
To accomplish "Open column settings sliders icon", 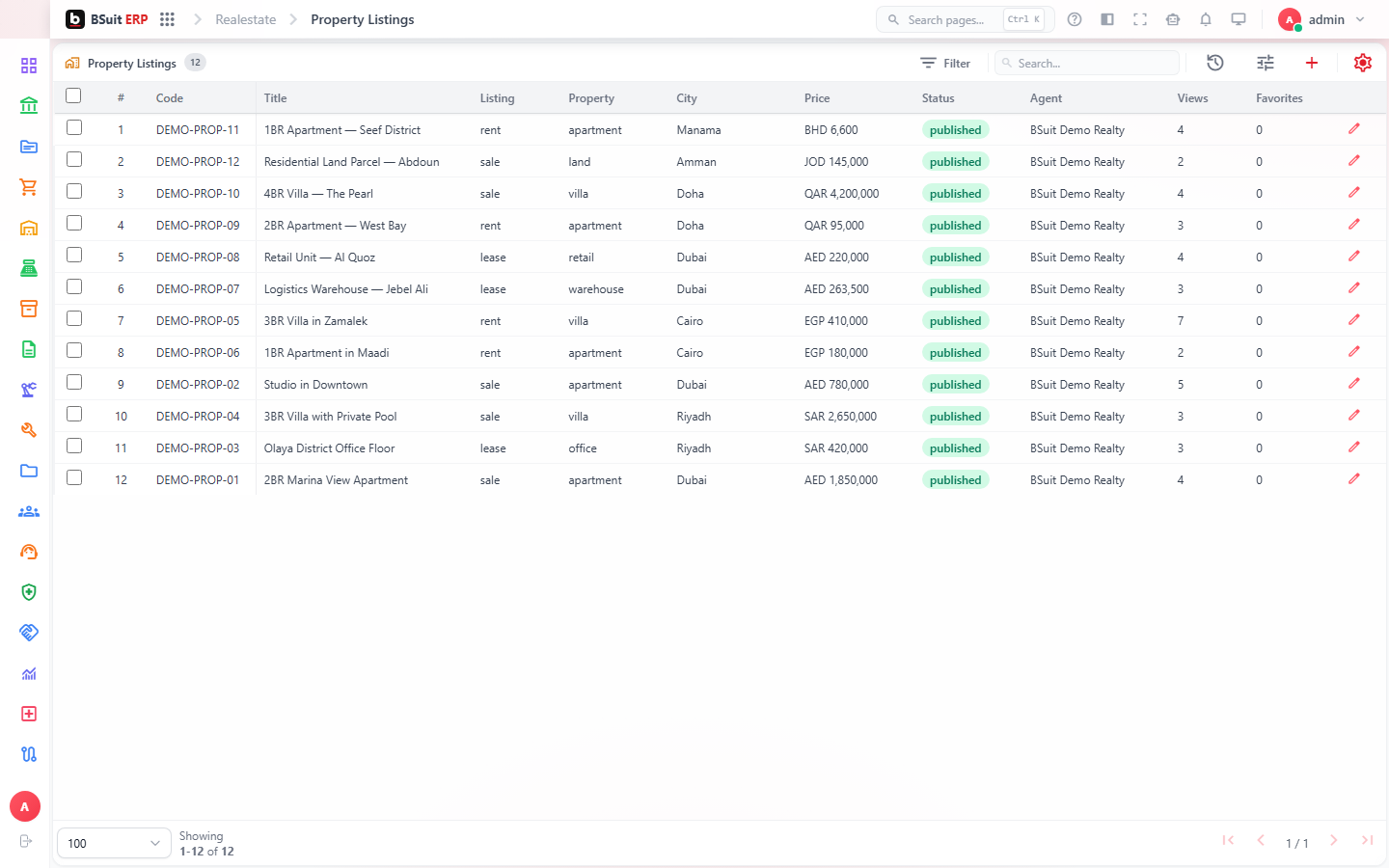I will point(1266,63).
